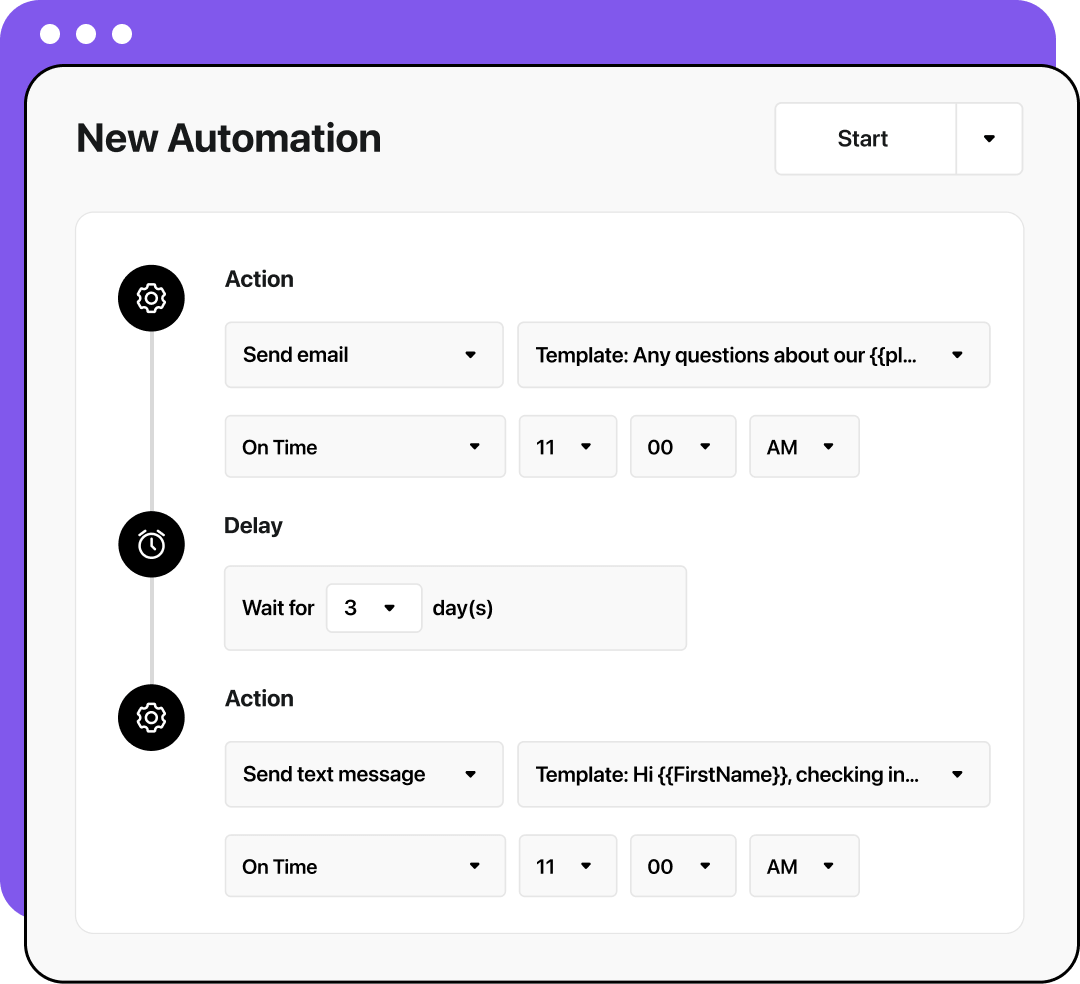Open the hour dropdown showing 11 for the email
The image size is (1080, 984).
(x=567, y=446)
